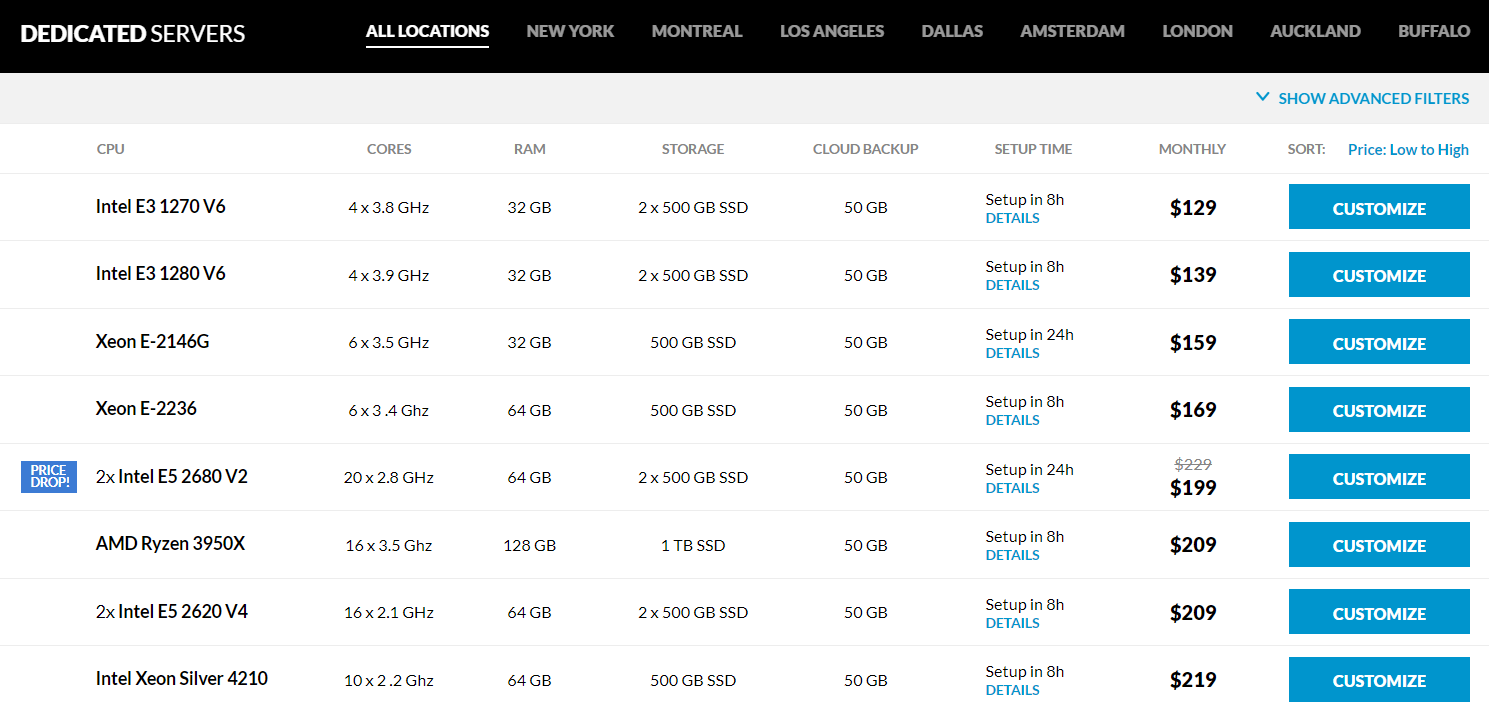This screenshot has width=1489, height=708.
Task: Open Details for 2x Intel E5 2680 V2
Action: [1012, 488]
